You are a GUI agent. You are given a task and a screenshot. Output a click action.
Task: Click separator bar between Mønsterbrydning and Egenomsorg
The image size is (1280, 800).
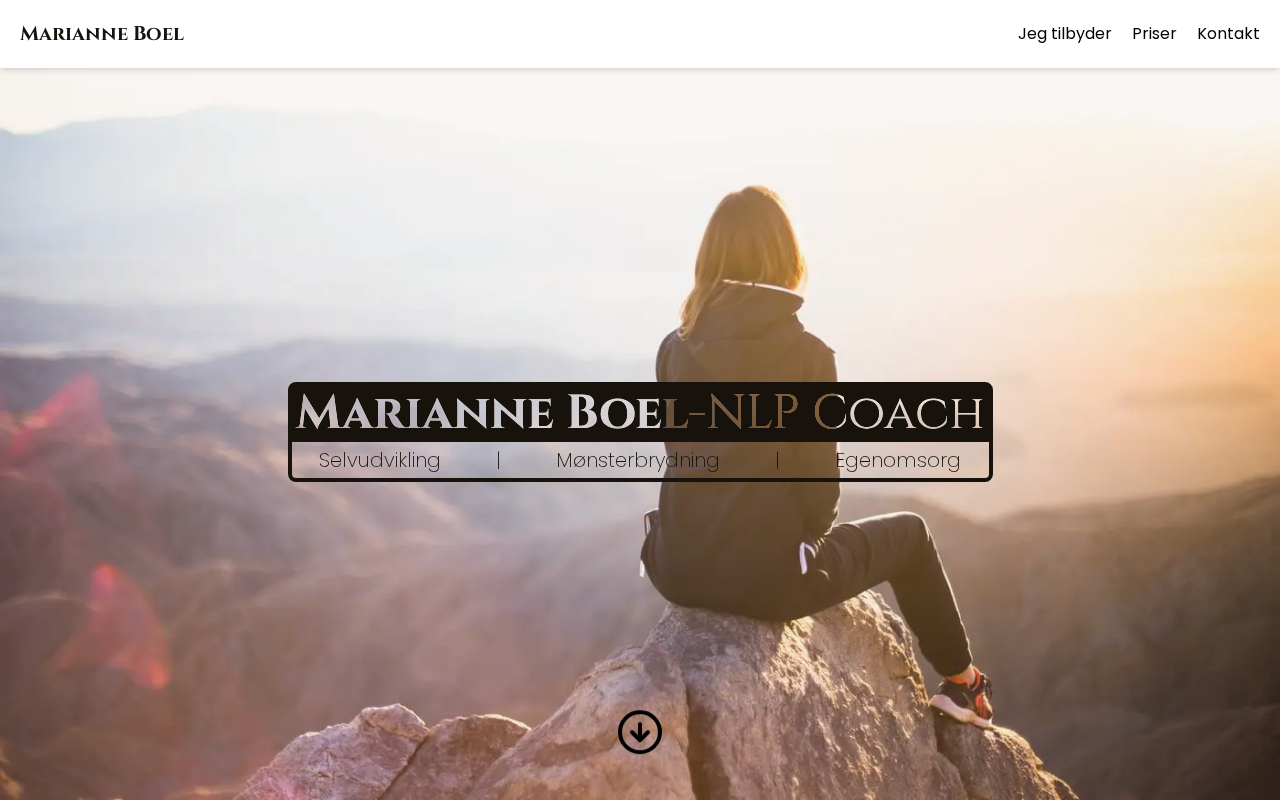(777, 460)
